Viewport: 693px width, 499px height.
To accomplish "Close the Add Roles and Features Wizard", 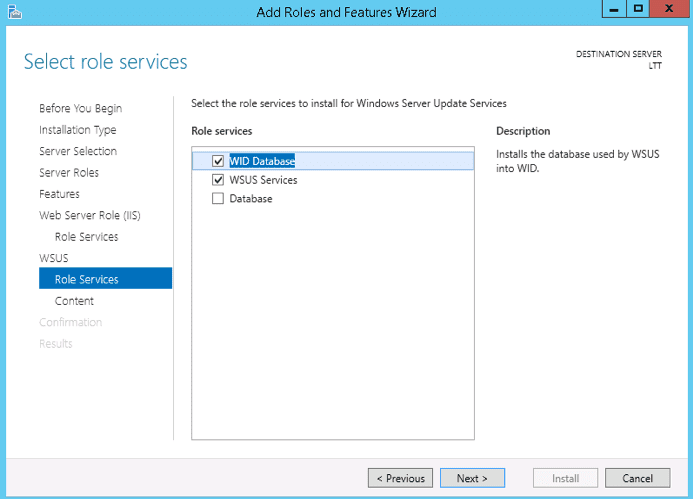I will click(670, 10).
